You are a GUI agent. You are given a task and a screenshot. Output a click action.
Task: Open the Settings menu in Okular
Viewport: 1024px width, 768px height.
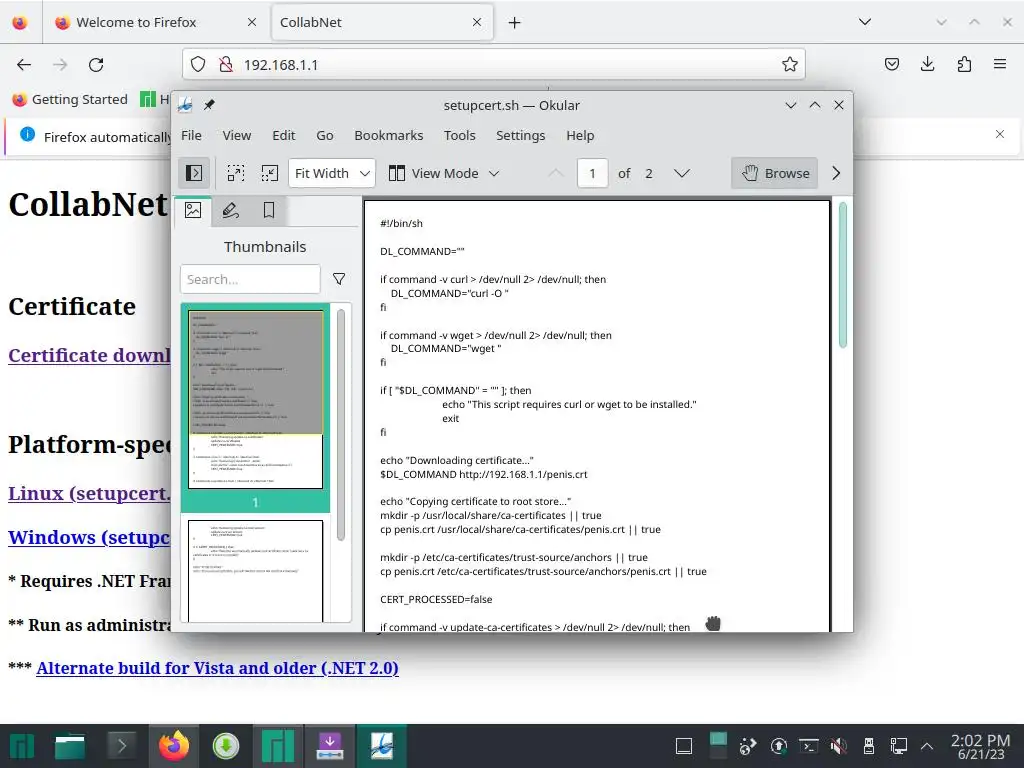(520, 135)
